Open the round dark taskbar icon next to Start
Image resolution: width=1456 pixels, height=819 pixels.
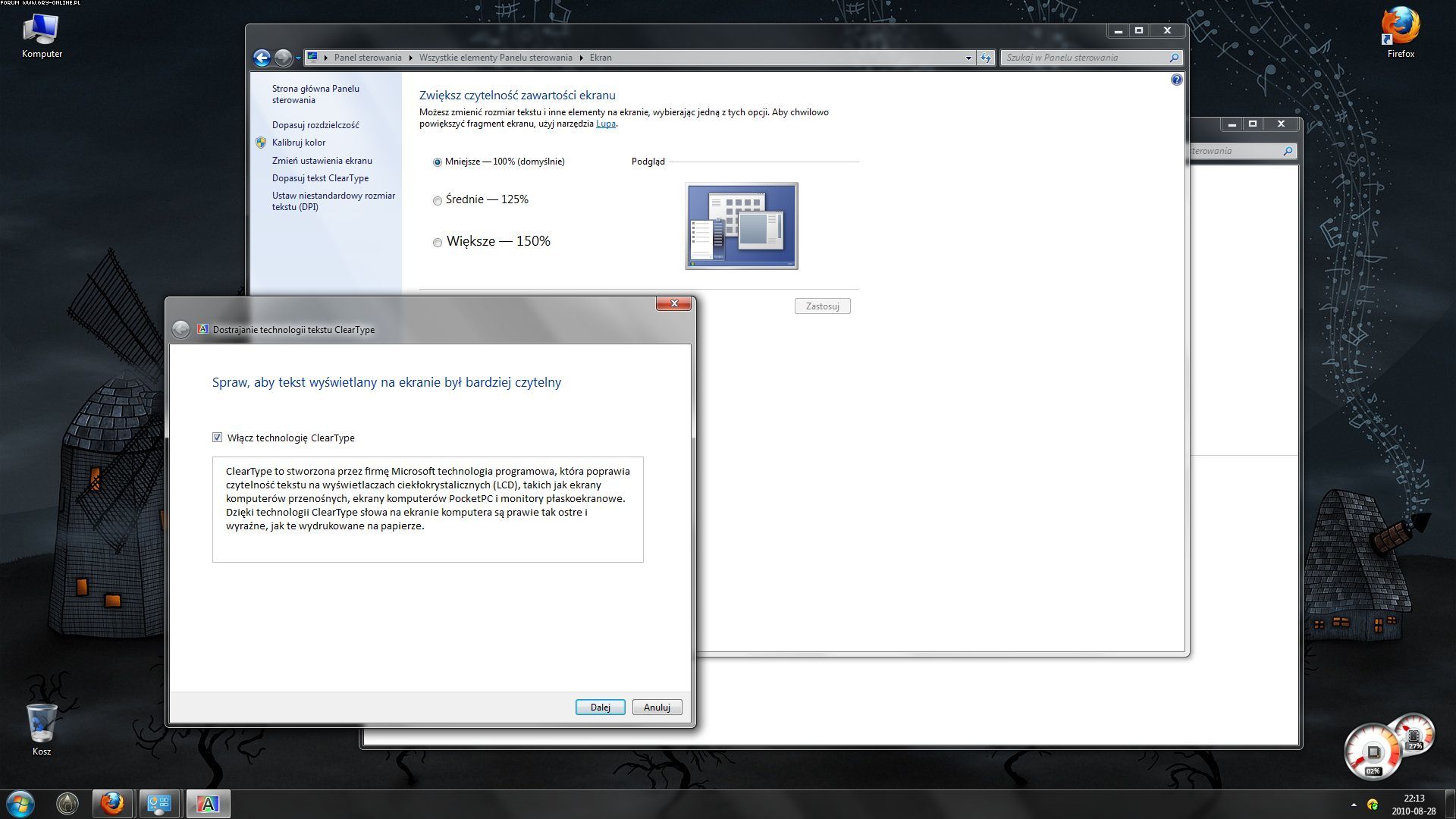[67, 804]
